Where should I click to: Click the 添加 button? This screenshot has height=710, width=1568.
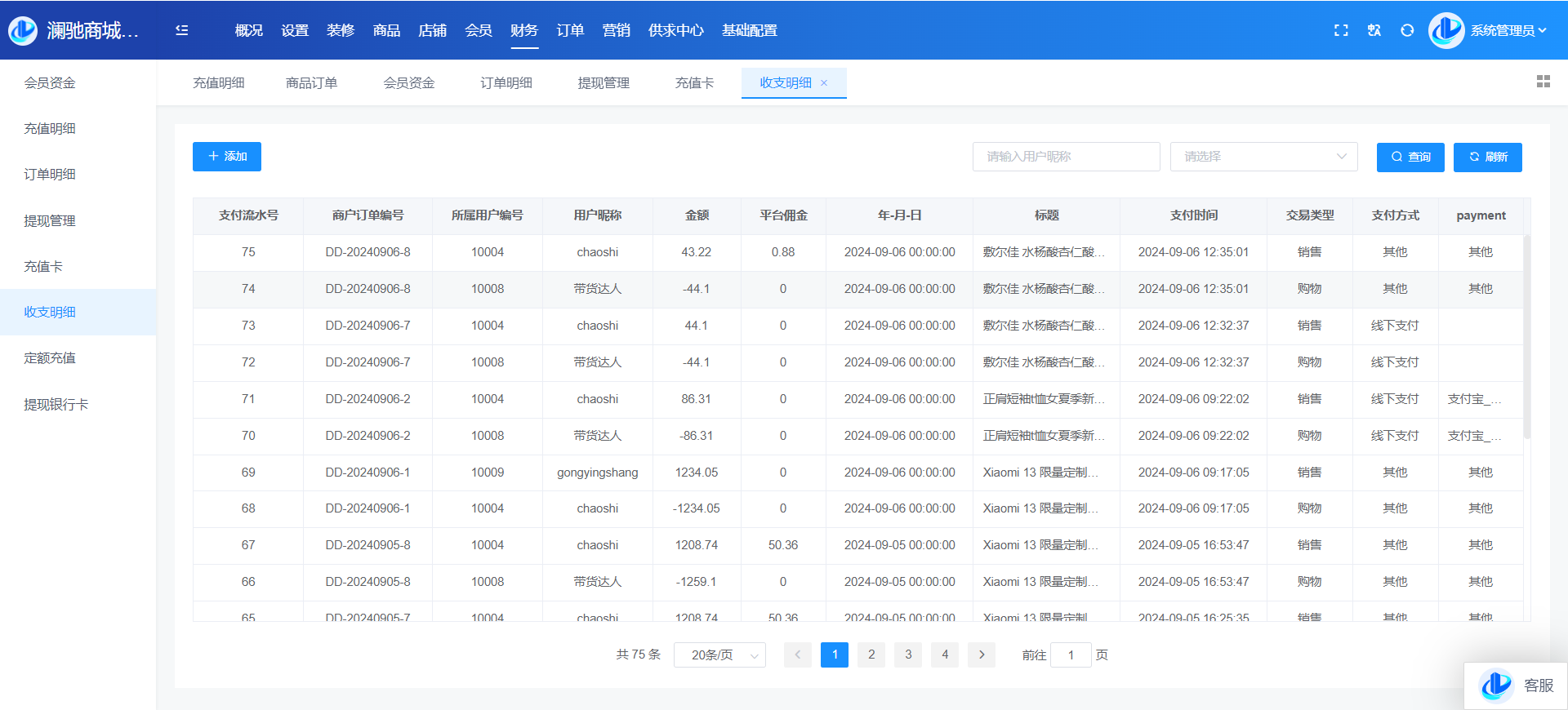point(227,157)
